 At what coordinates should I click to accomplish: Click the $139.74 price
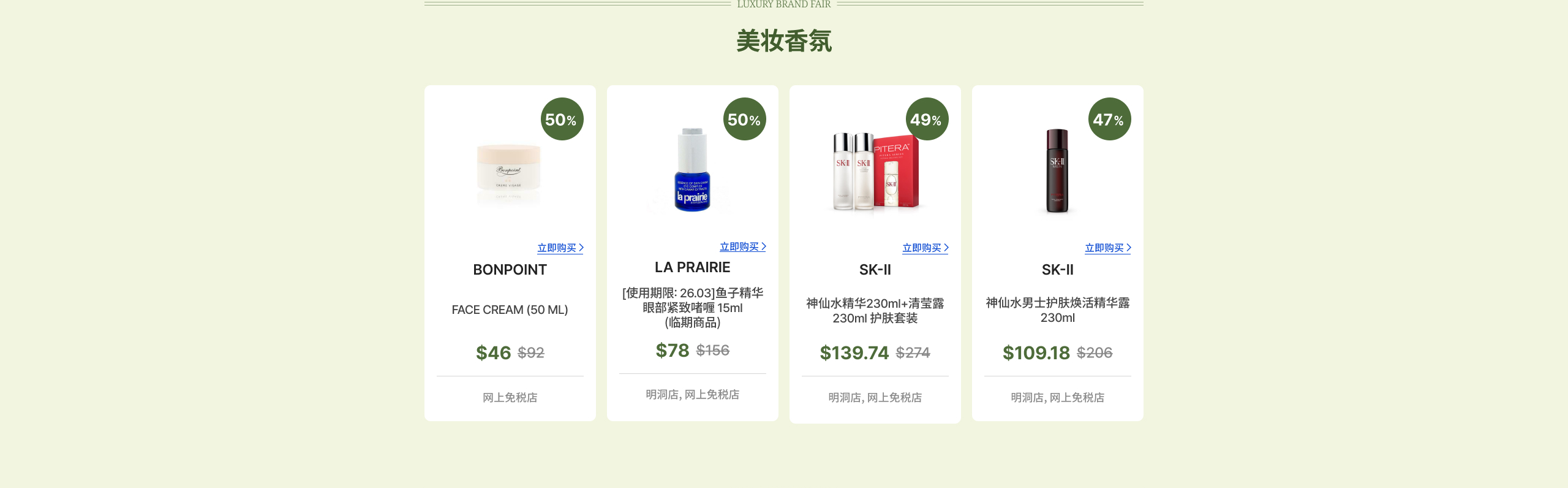click(854, 353)
